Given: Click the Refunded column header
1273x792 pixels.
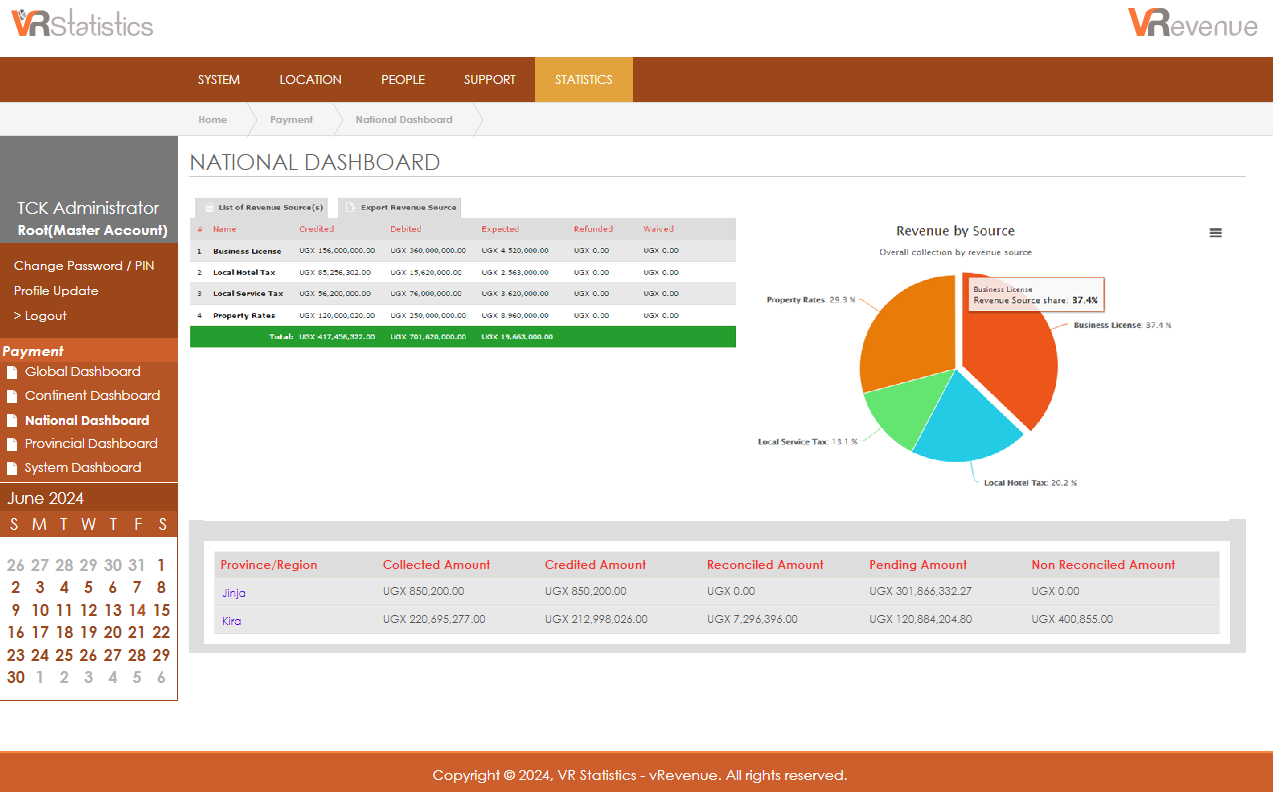Looking at the screenshot, I should click(x=593, y=229).
